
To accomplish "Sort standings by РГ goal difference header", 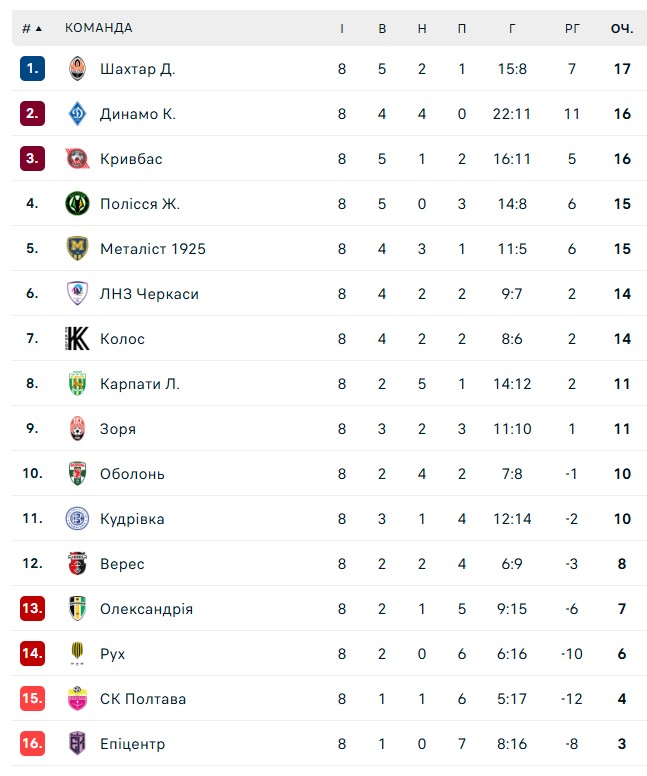I will (x=572, y=28).
